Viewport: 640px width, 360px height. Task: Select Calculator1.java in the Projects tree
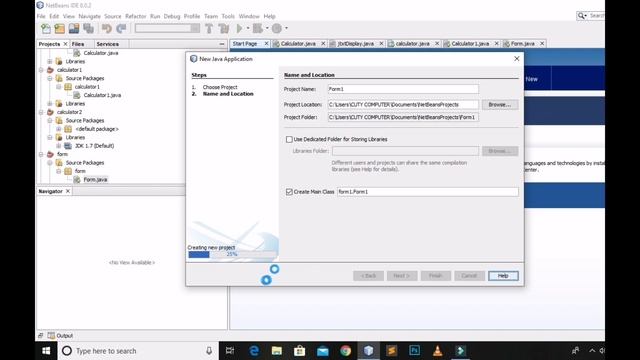coord(102,95)
